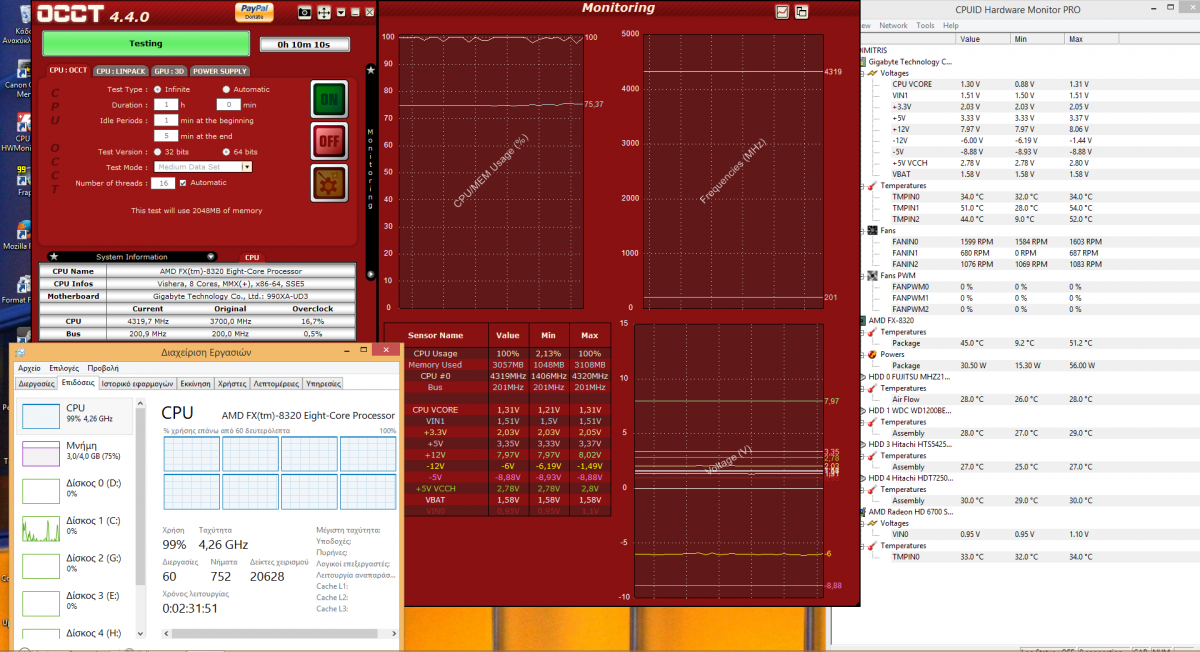Open the Tools menu in HWMonitor
The width and height of the screenshot is (1200, 652).
[x=925, y=25]
